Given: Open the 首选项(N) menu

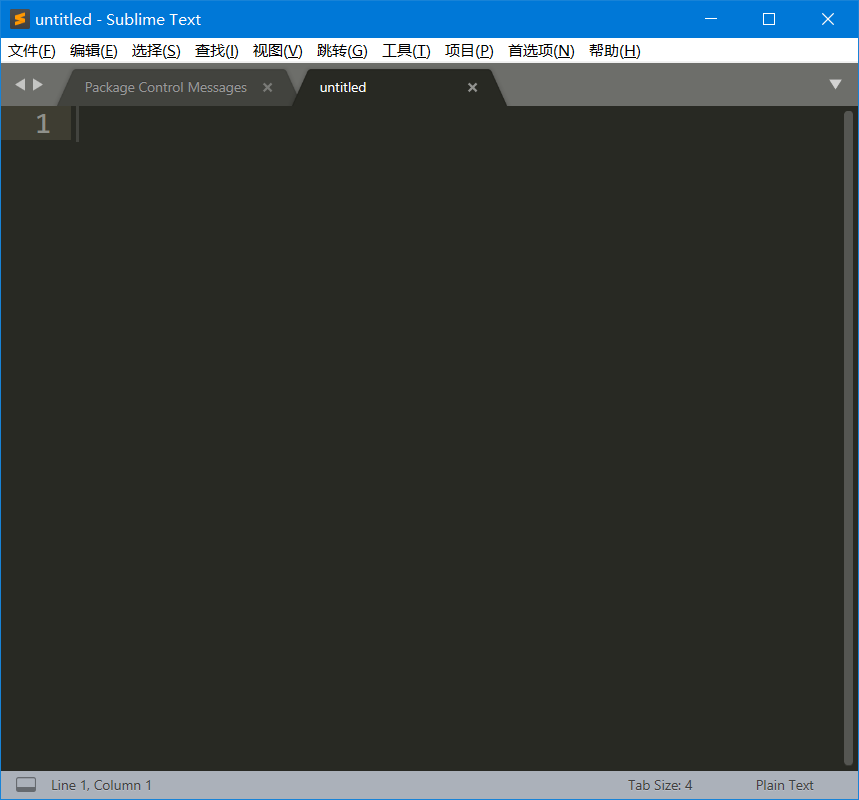Looking at the screenshot, I should (x=540, y=51).
